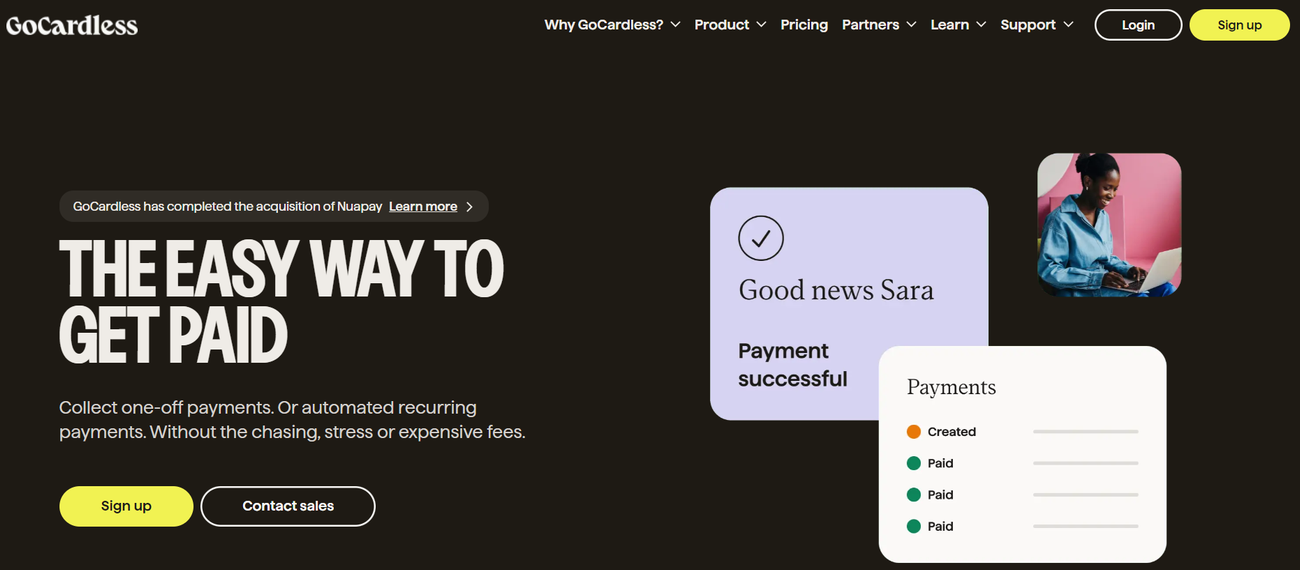Click the Payment successful text on card
1300x570 pixels.
792,365
